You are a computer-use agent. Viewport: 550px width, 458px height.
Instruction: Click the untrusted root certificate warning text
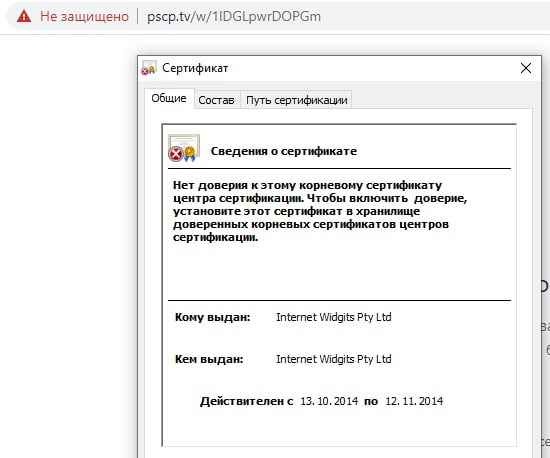point(320,211)
